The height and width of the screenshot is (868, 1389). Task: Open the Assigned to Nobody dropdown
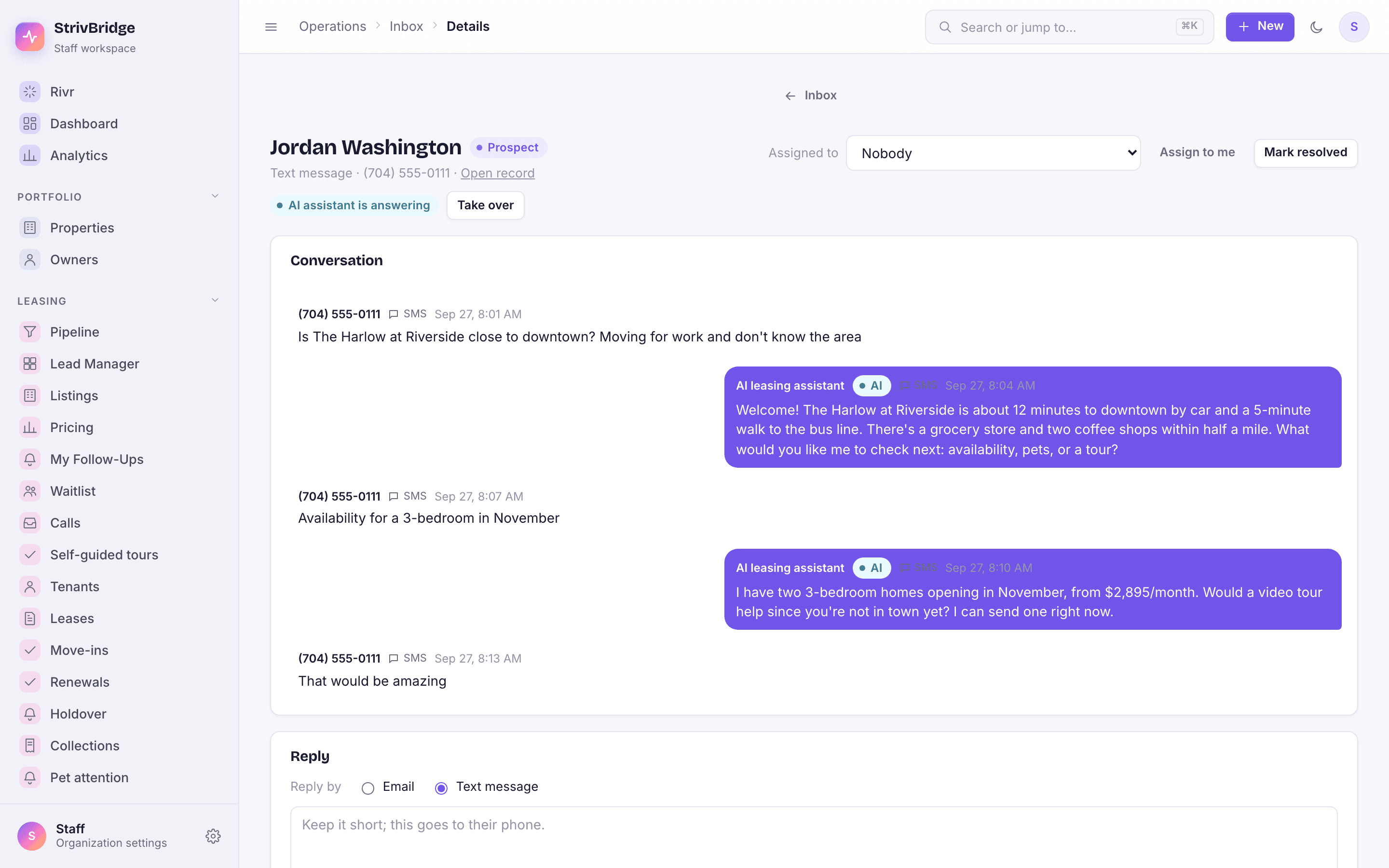[993, 153]
